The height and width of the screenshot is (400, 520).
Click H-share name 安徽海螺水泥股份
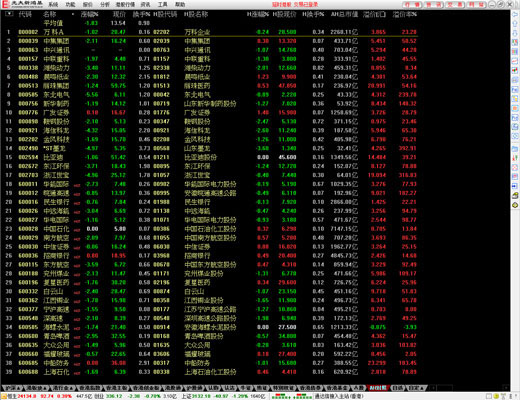210,327
